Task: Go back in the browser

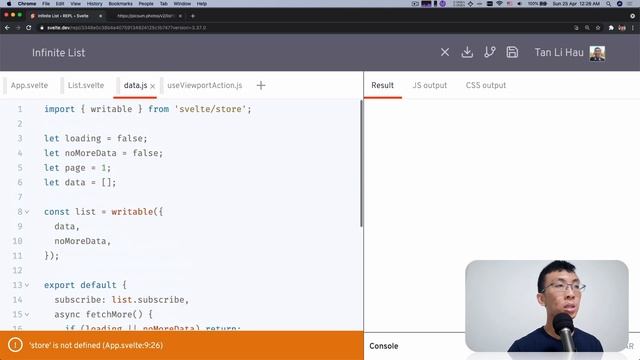Action: [x=7, y=28]
